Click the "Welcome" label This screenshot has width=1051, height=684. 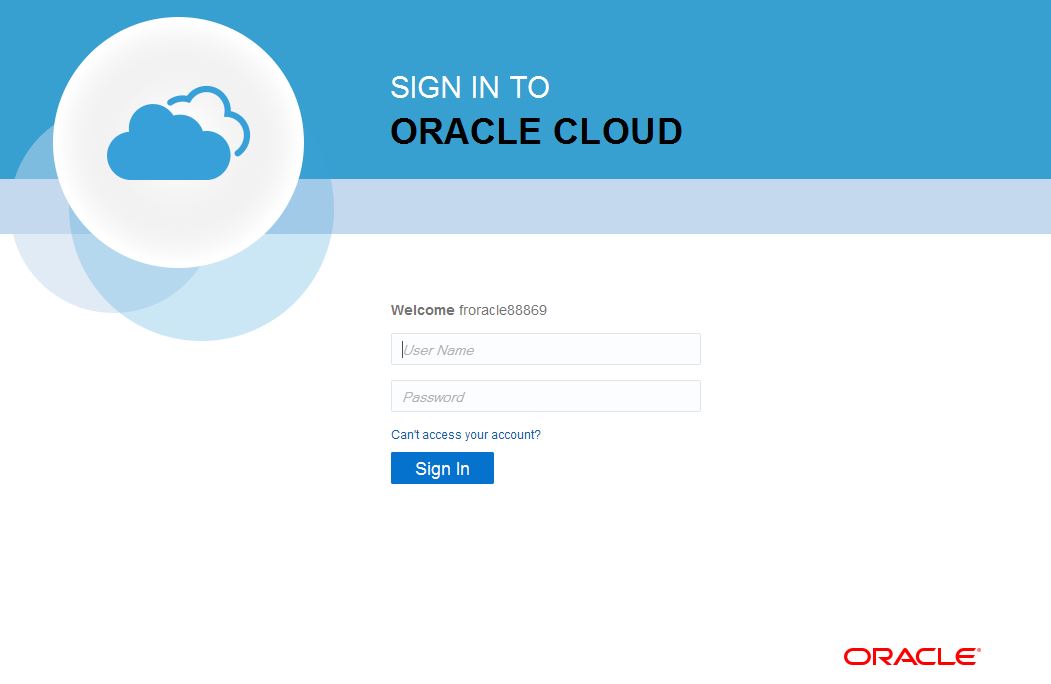(423, 310)
